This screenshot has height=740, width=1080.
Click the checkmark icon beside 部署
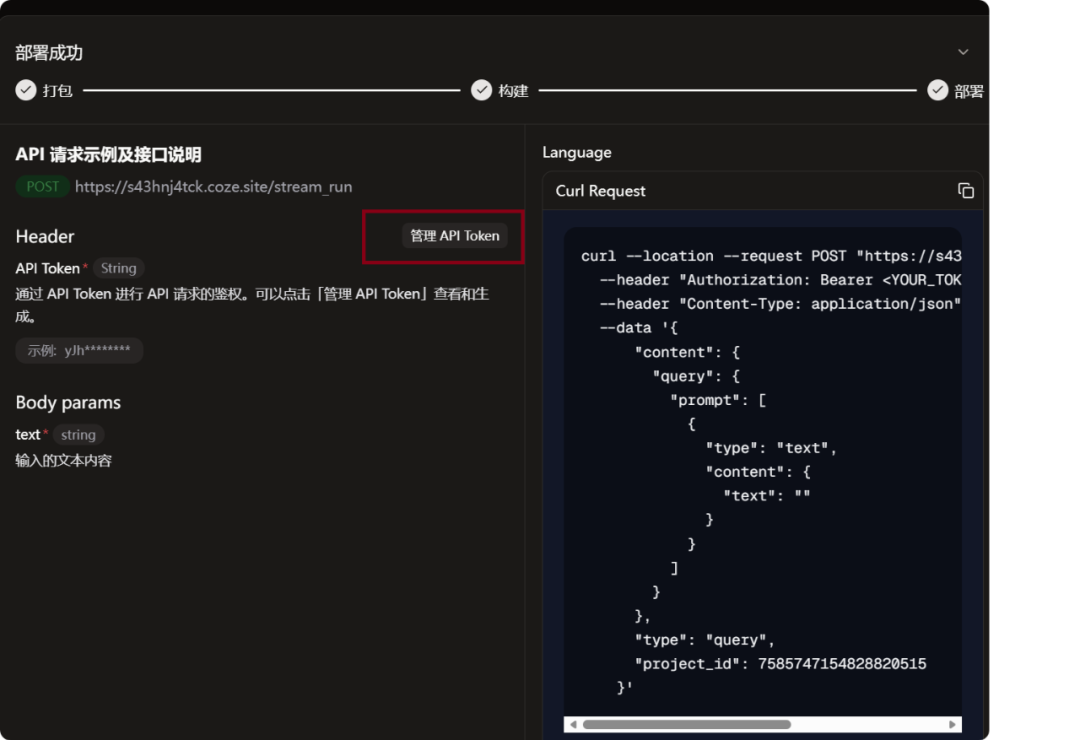click(x=937, y=91)
